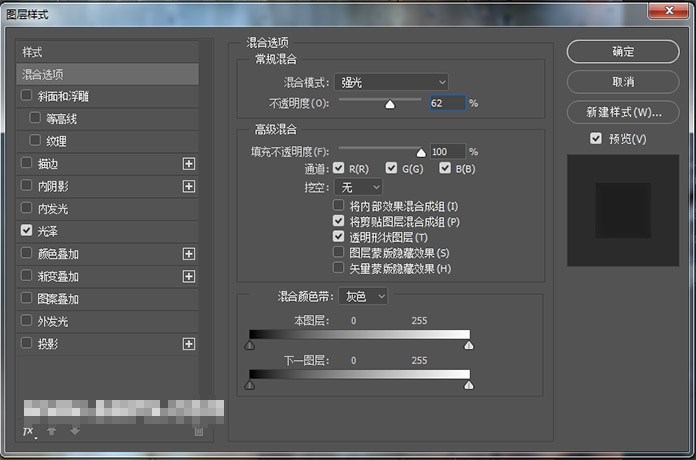Open the 挖空 dropdown showing 无
The image size is (696, 460).
(x=358, y=187)
